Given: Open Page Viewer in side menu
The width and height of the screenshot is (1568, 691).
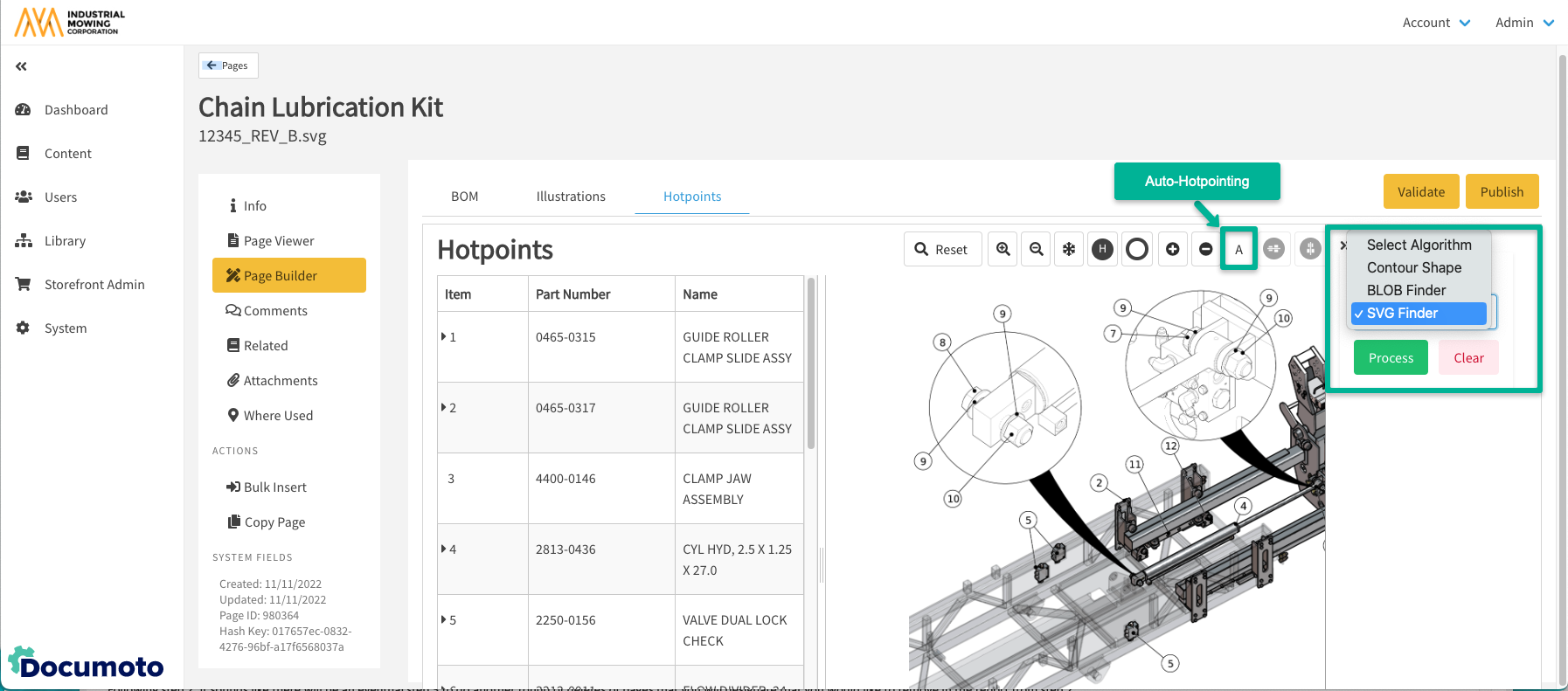Looking at the screenshot, I should 279,241.
